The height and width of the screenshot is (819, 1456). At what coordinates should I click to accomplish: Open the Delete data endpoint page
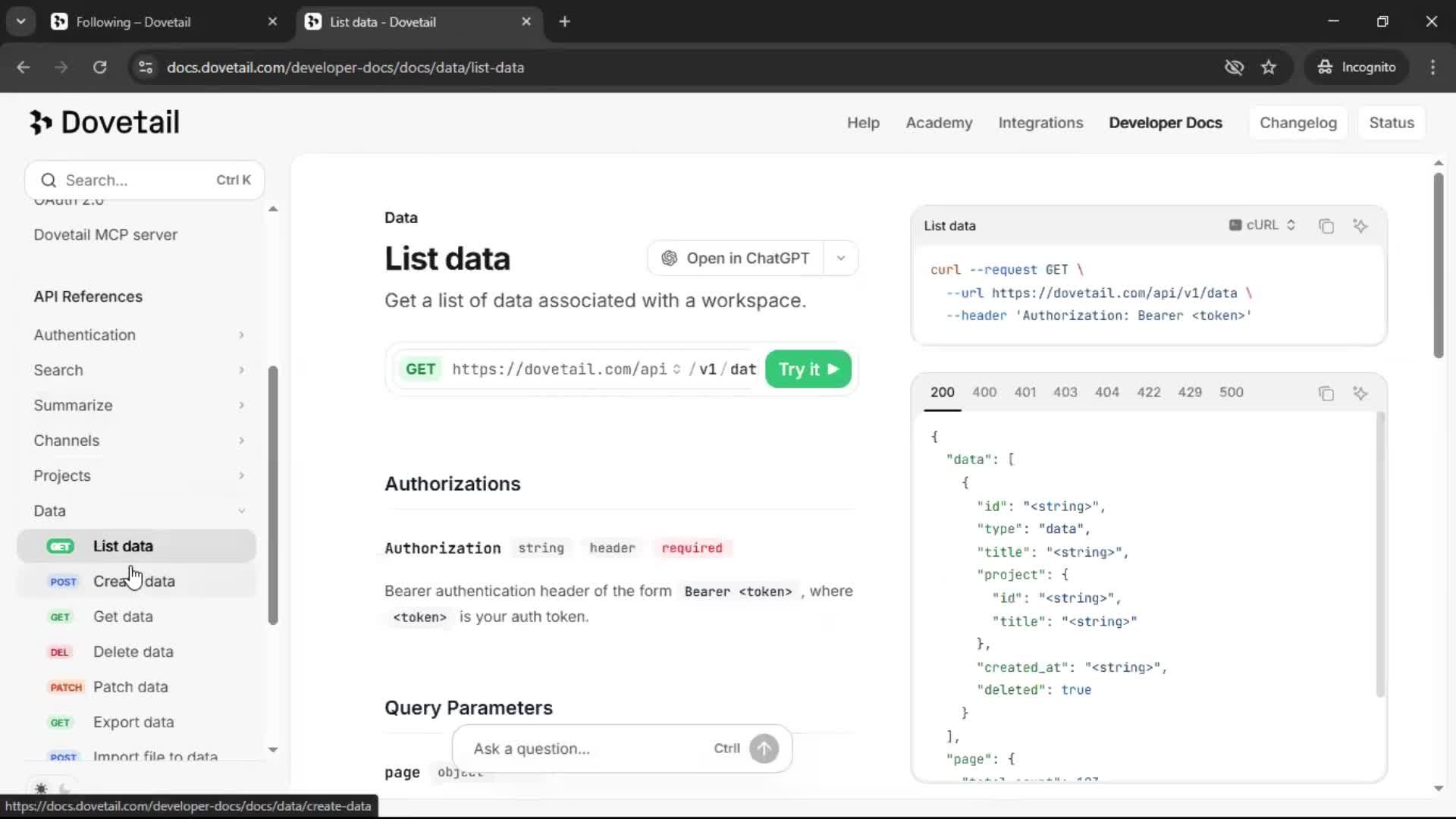pyautogui.click(x=133, y=651)
